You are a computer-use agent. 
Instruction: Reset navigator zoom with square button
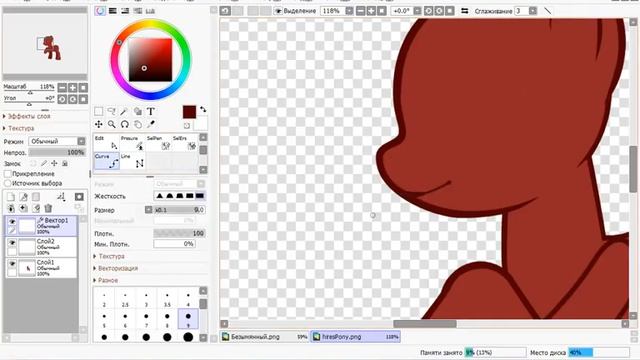(83, 87)
